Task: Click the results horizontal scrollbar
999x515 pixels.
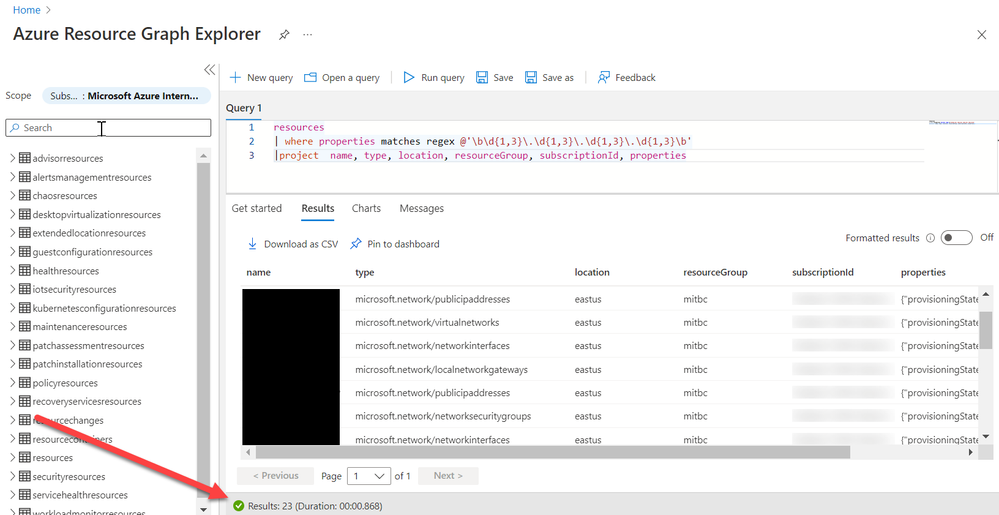Action: pyautogui.click(x=552, y=452)
